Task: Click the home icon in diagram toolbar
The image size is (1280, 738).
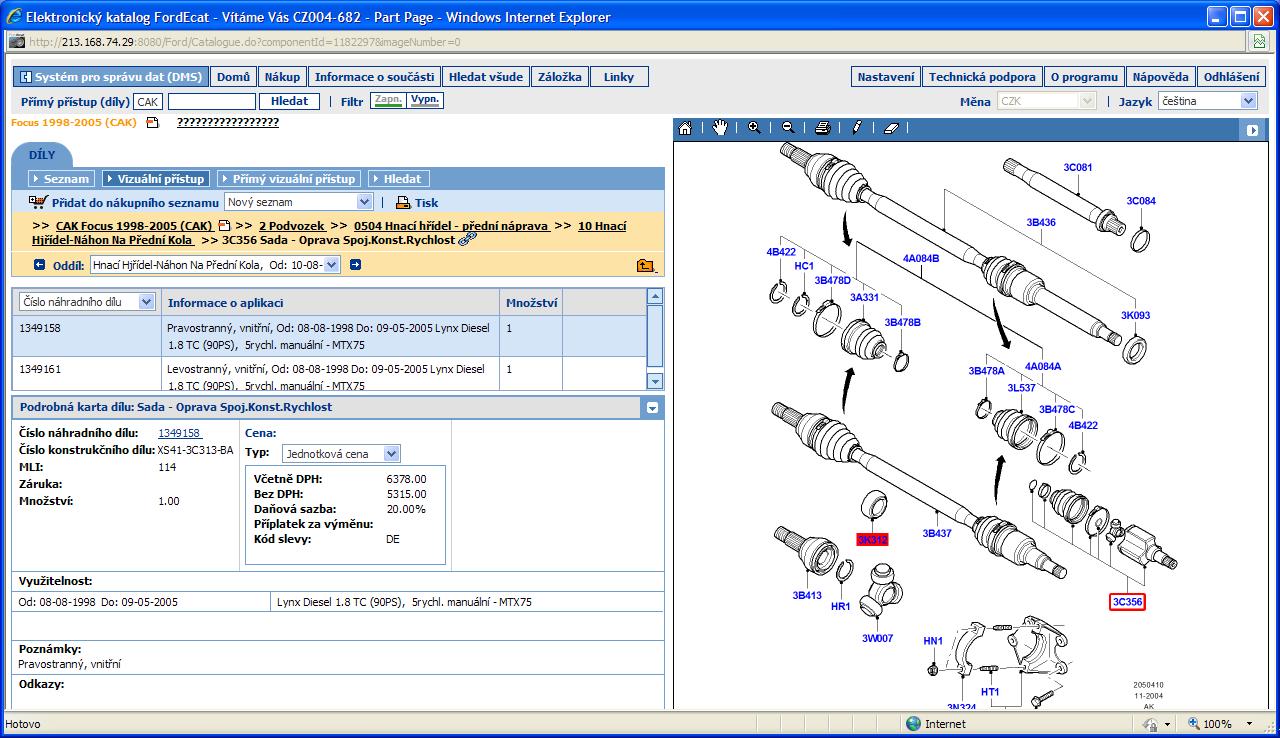Action: click(685, 128)
